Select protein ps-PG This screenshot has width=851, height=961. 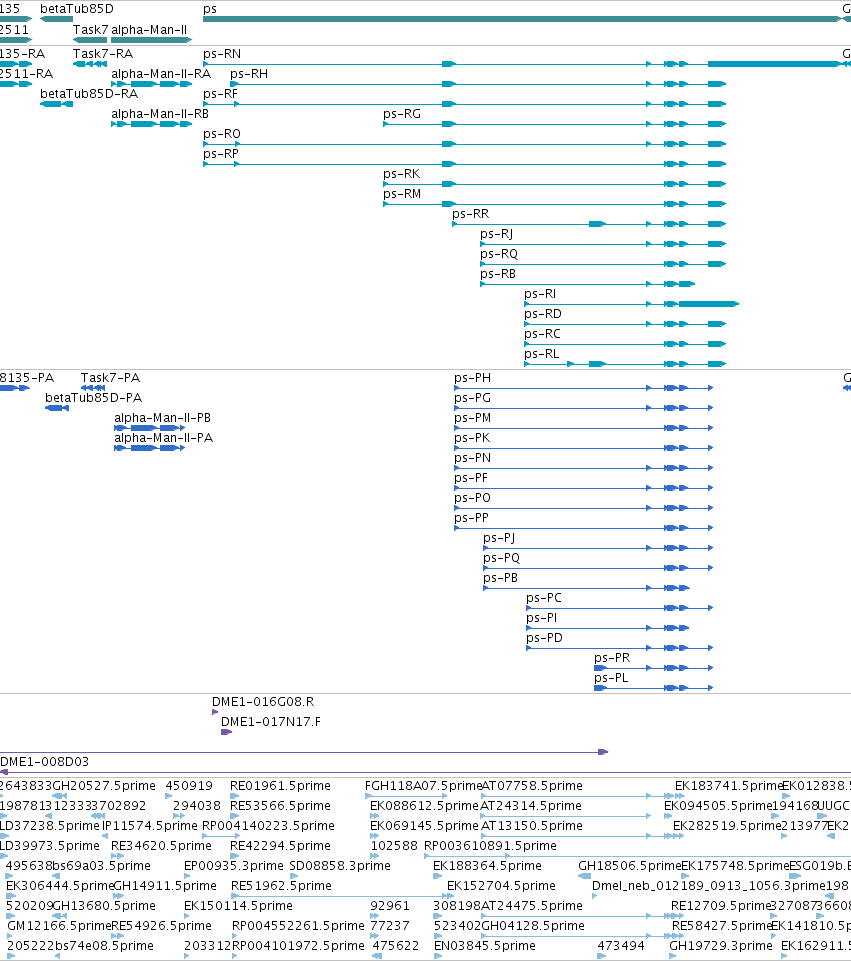click(584, 408)
